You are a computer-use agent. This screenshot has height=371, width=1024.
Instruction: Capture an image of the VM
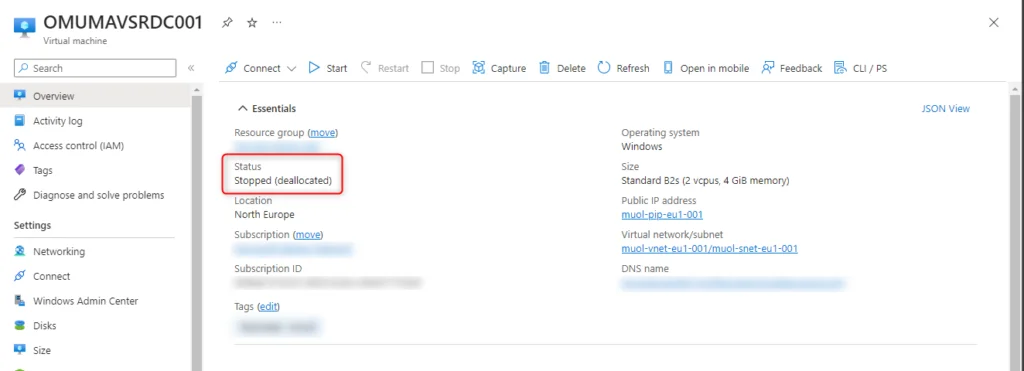click(x=499, y=68)
